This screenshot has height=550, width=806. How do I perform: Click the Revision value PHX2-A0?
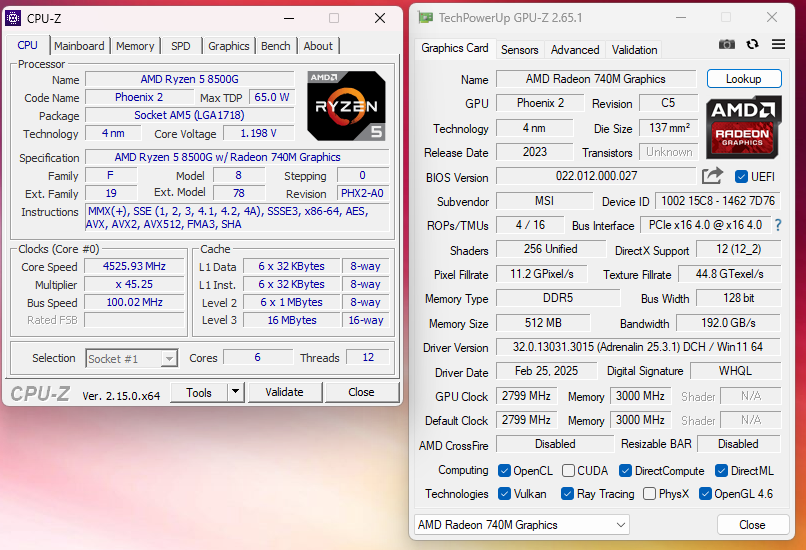point(363,193)
